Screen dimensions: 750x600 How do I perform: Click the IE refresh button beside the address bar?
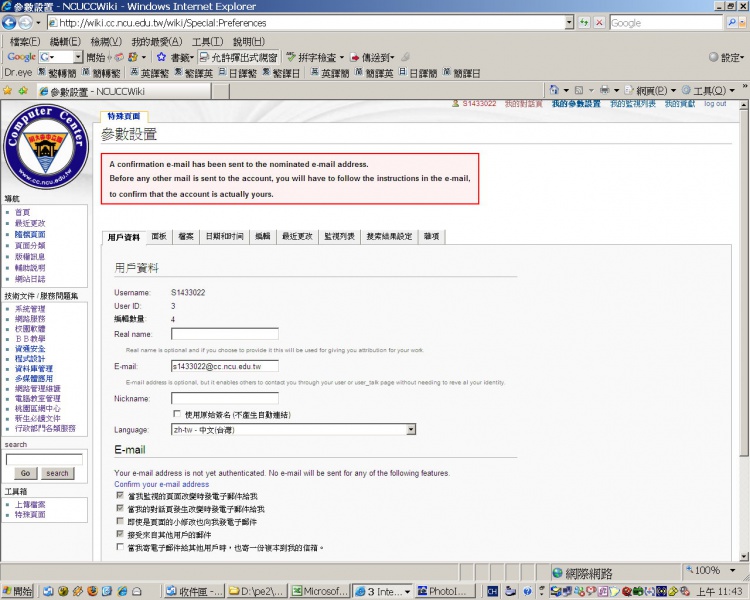click(583, 22)
